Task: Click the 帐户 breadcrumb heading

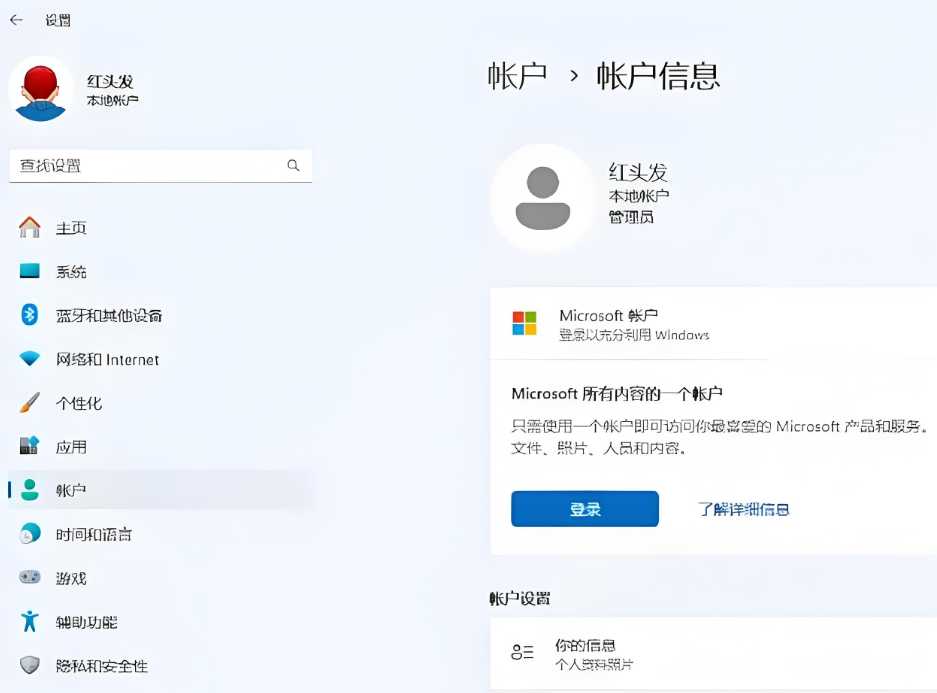Action: (517, 76)
